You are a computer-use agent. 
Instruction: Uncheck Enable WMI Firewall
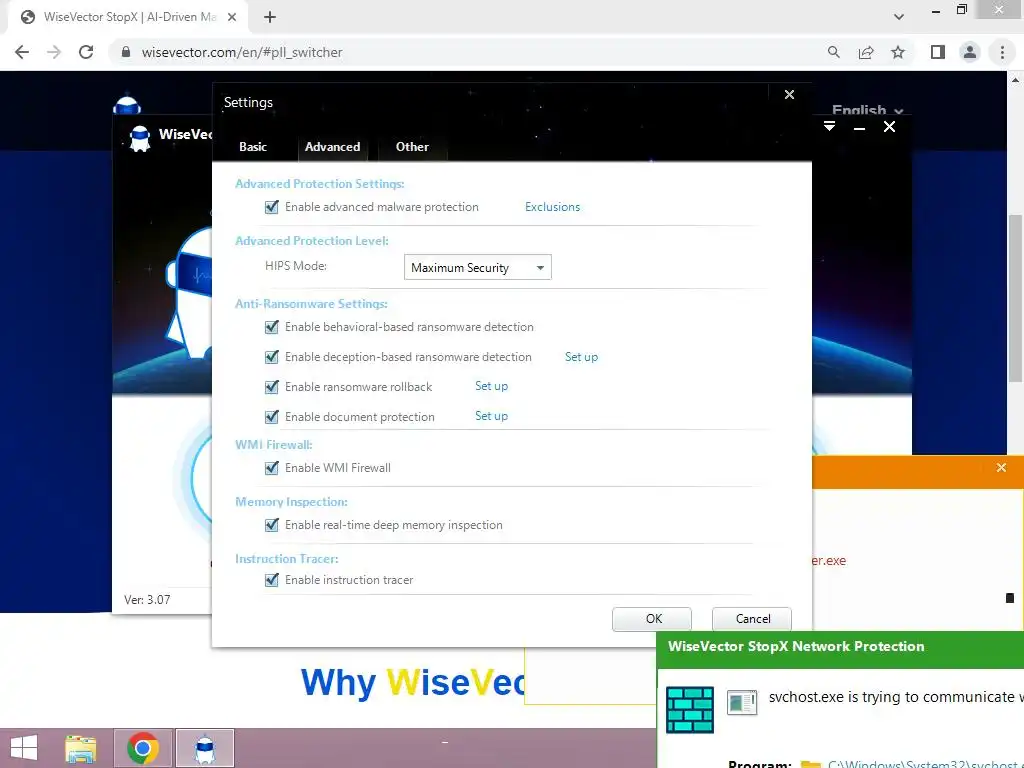[272, 468]
